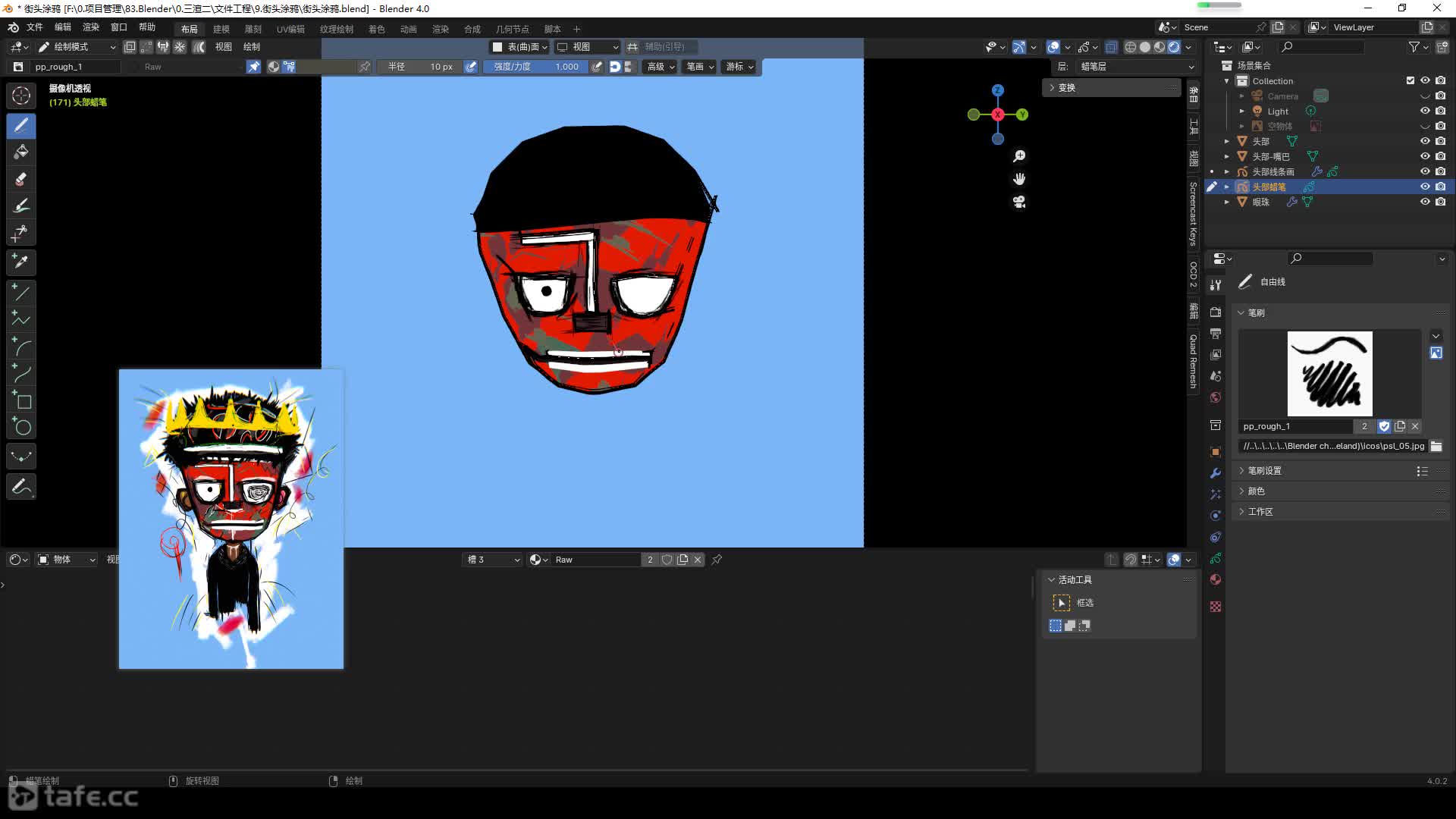Image resolution: width=1456 pixels, height=819 pixels.
Task: Switch to 建模 workspace tab
Action: 221,29
